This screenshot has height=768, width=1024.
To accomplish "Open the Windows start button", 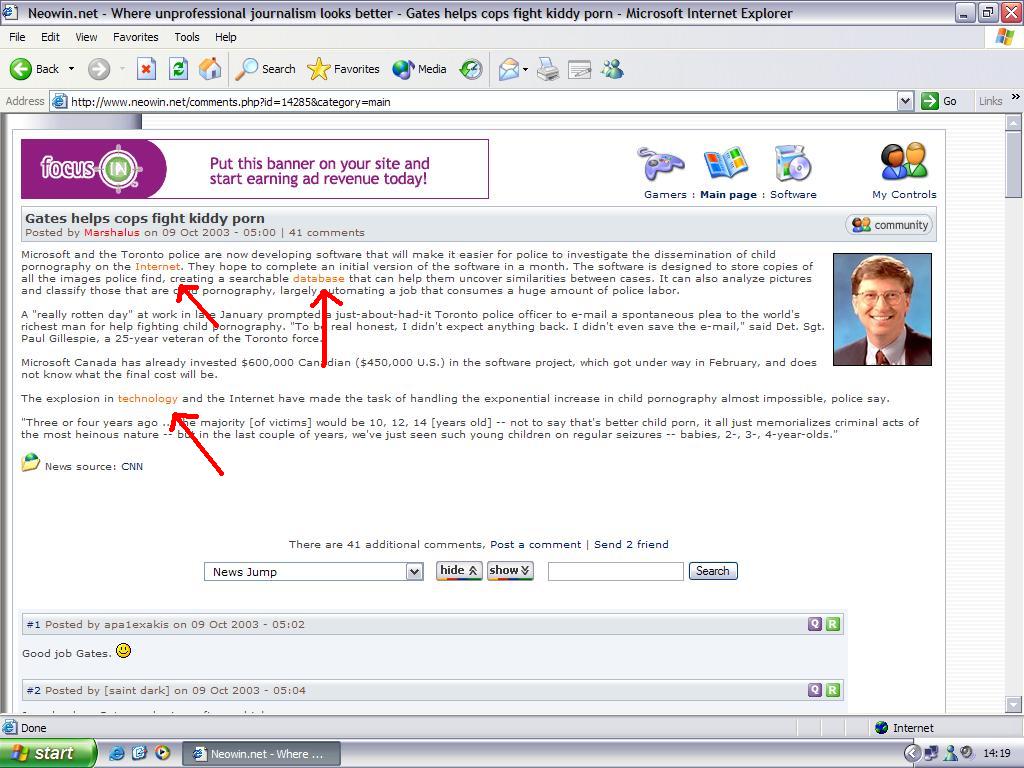I will point(47,753).
